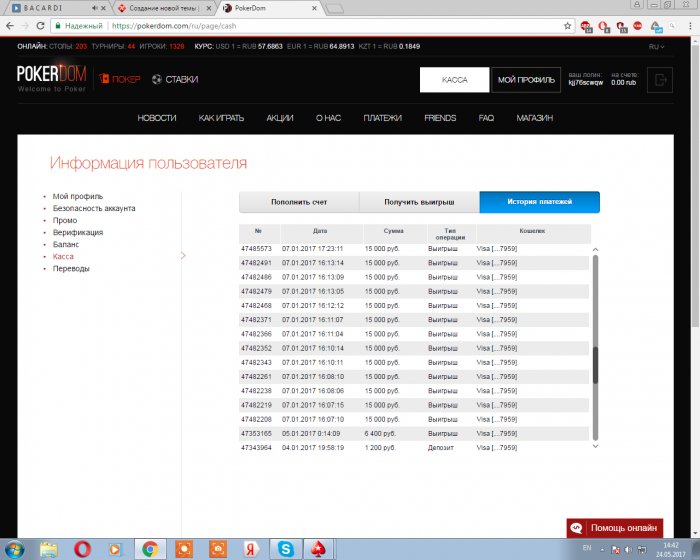
Task: Open Верификация in the sidebar
Action: tap(77, 232)
